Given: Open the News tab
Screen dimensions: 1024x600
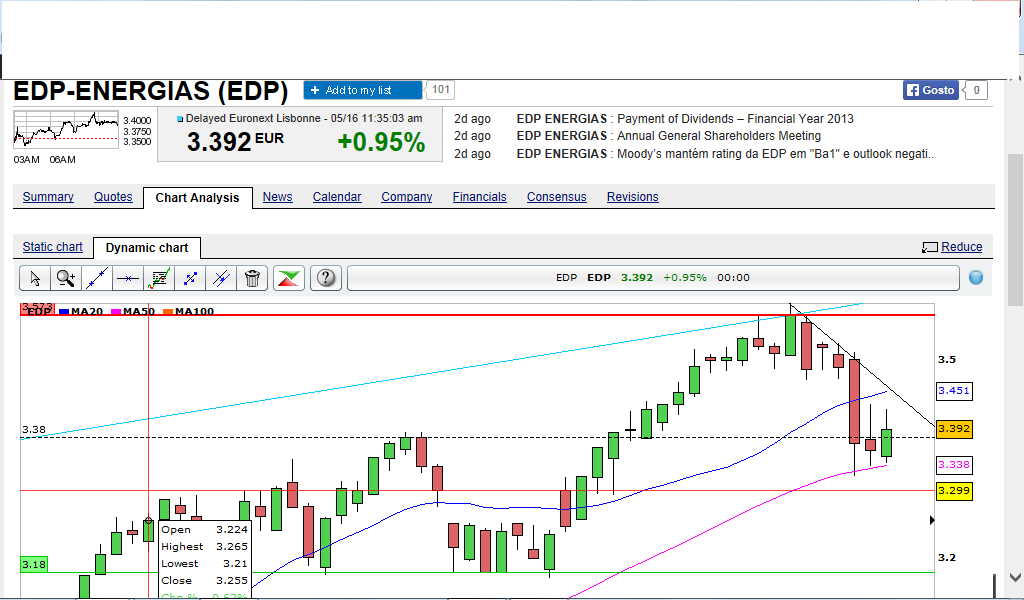Looking at the screenshot, I should [x=278, y=197].
